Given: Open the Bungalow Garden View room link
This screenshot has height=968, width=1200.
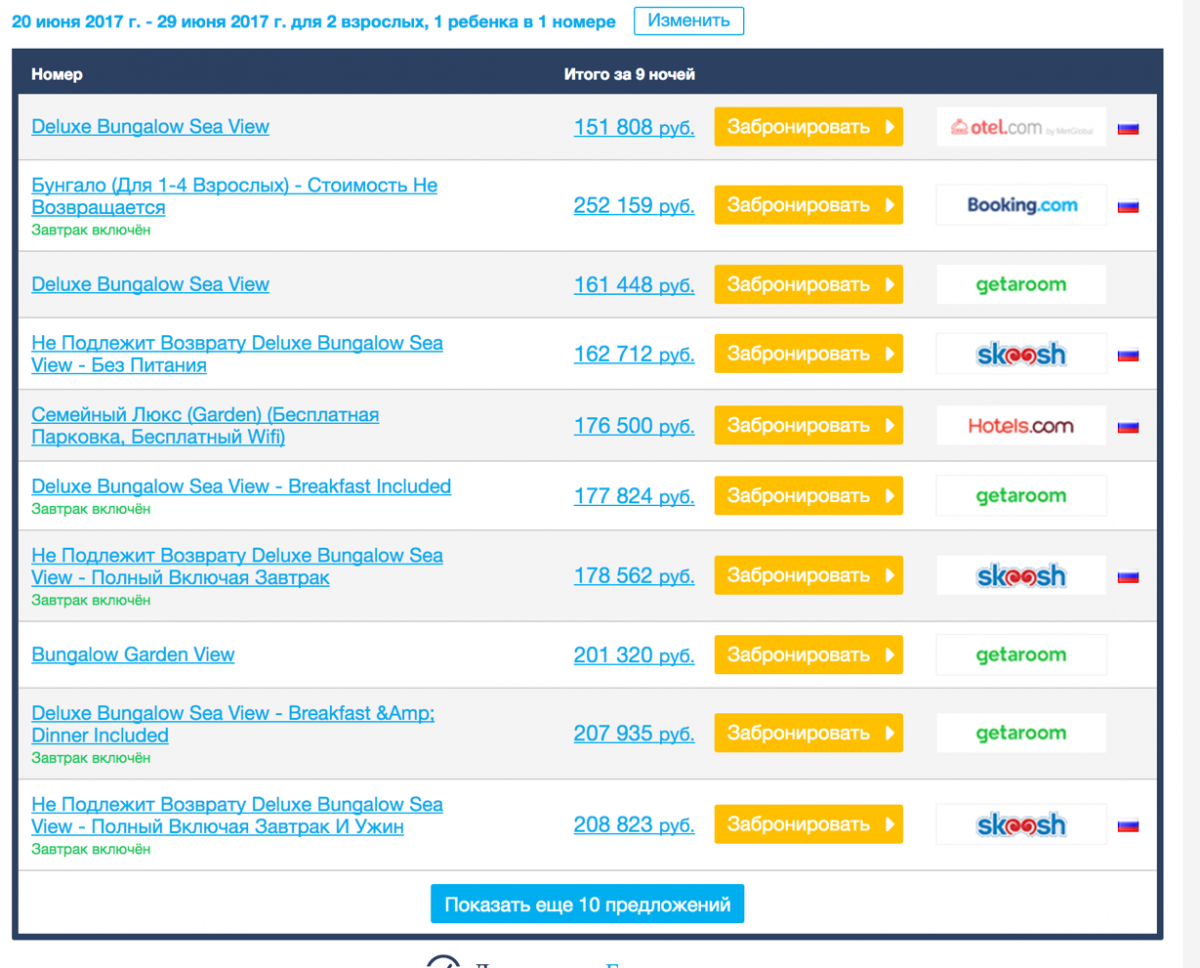Looking at the screenshot, I should (x=133, y=655).
